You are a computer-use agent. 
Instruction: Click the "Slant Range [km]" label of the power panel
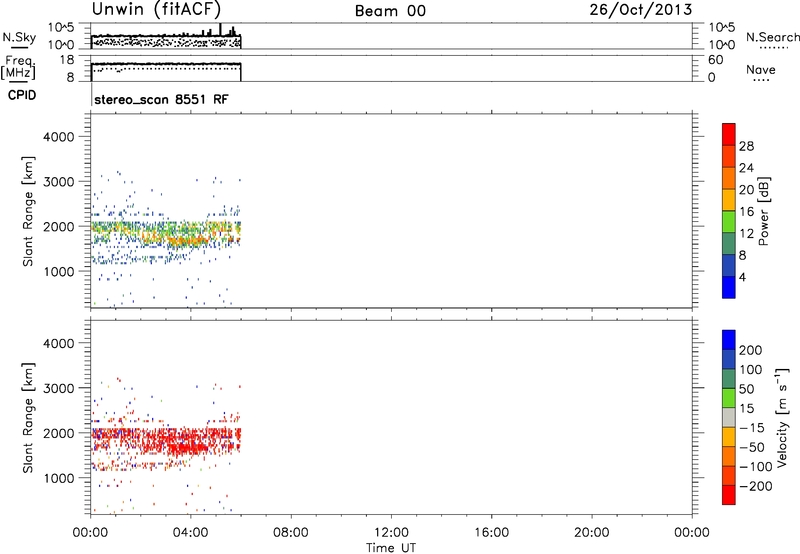click(28, 211)
